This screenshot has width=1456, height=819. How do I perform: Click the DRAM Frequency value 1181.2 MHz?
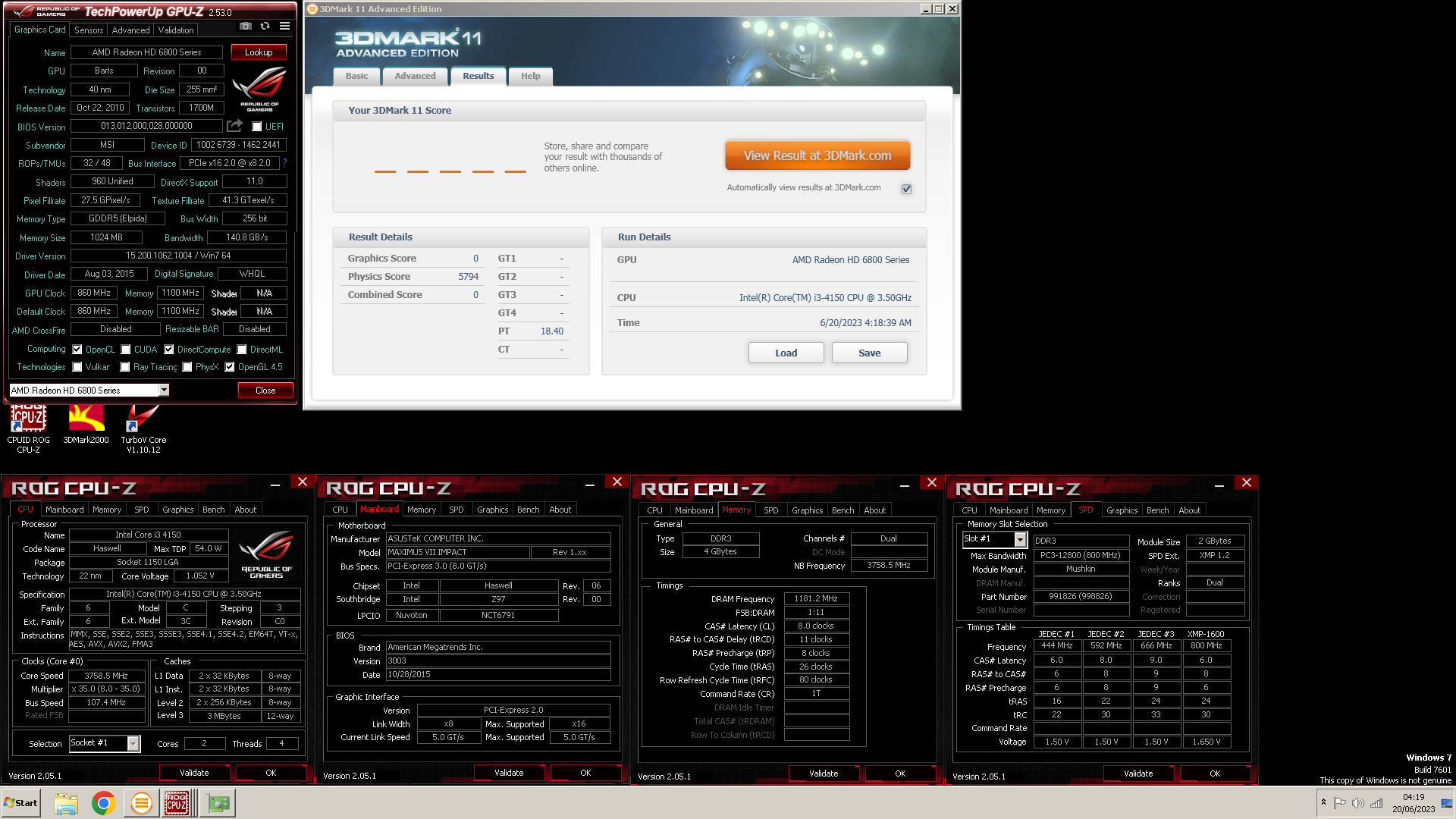(816, 599)
